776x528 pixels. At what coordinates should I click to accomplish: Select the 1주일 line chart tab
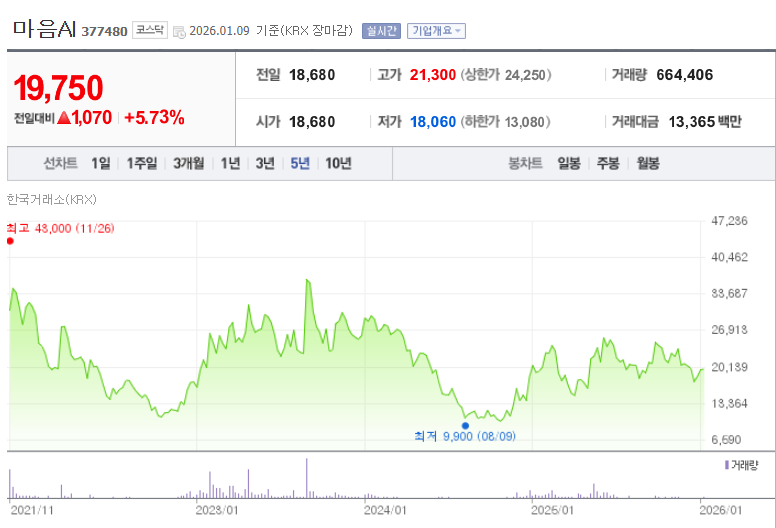pos(142,163)
